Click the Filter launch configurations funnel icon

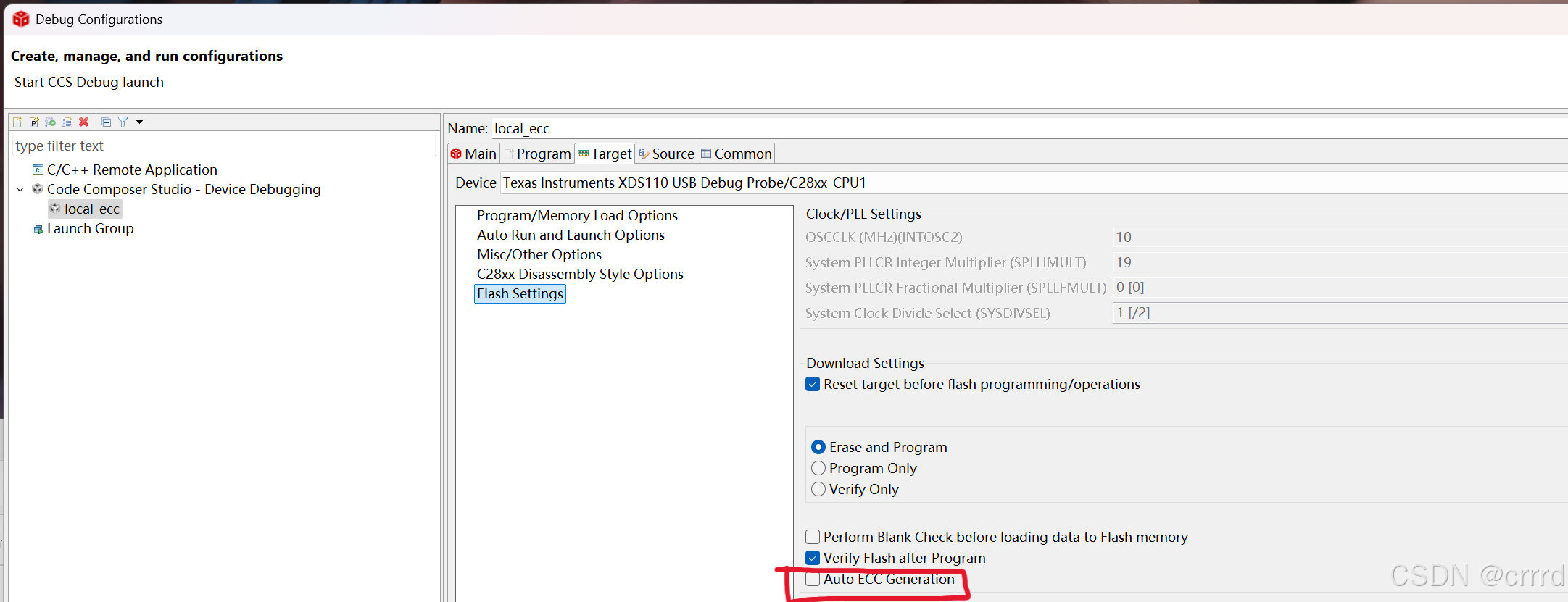coord(123,122)
